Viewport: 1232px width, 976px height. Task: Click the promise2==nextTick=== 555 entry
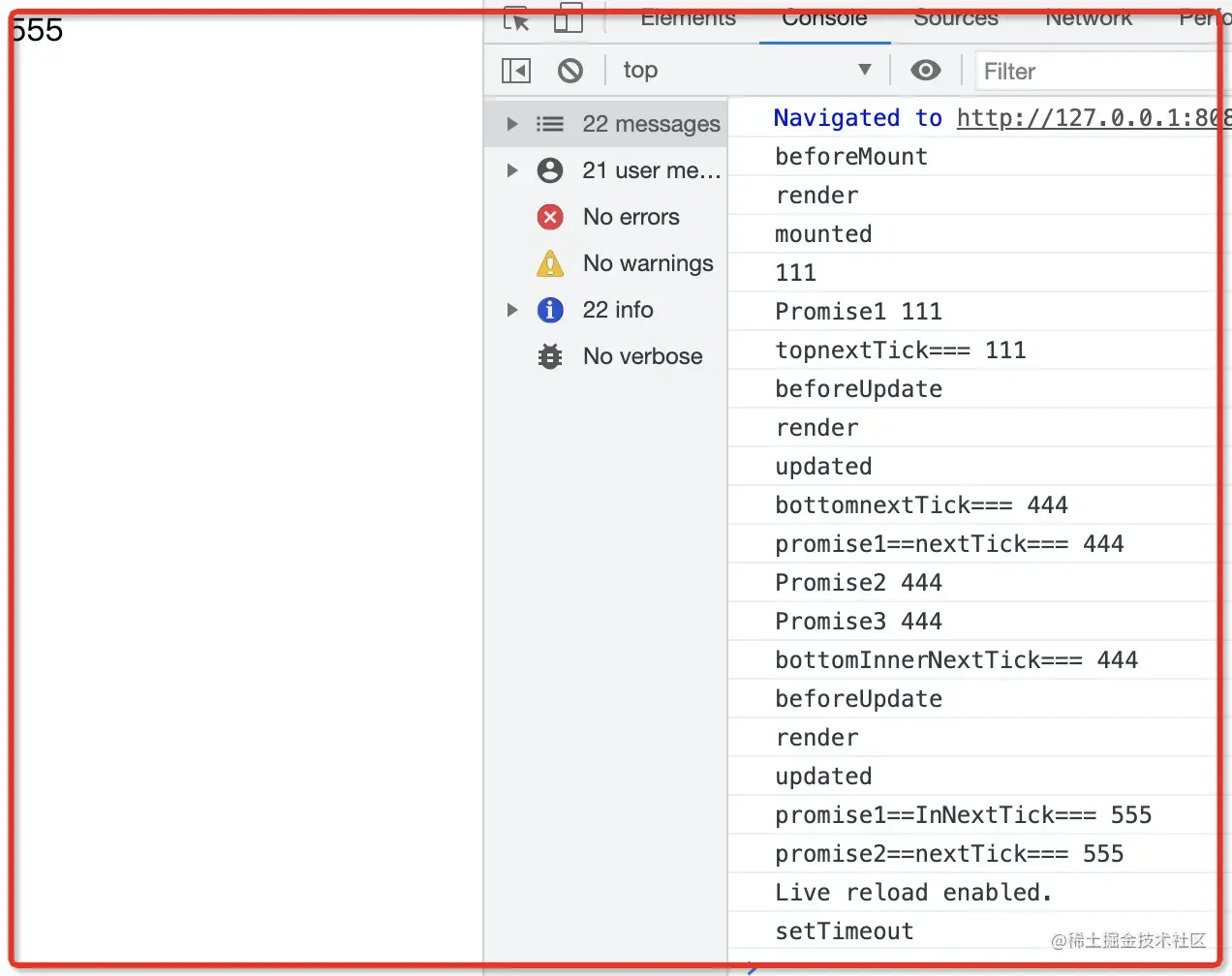click(978, 854)
